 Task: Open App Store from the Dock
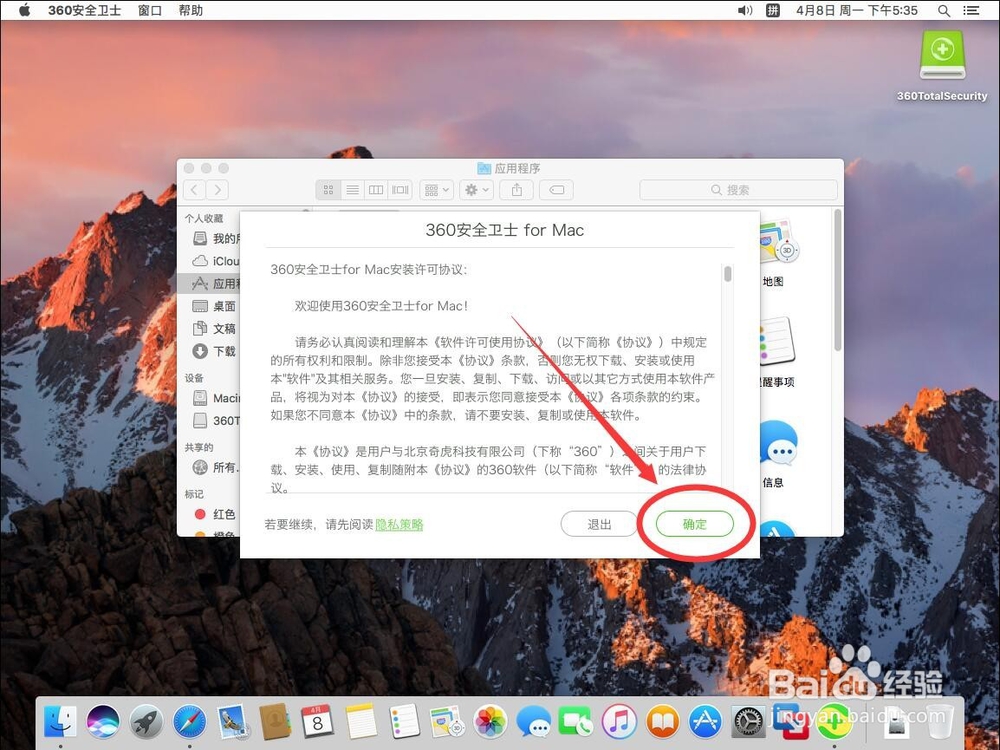705,722
